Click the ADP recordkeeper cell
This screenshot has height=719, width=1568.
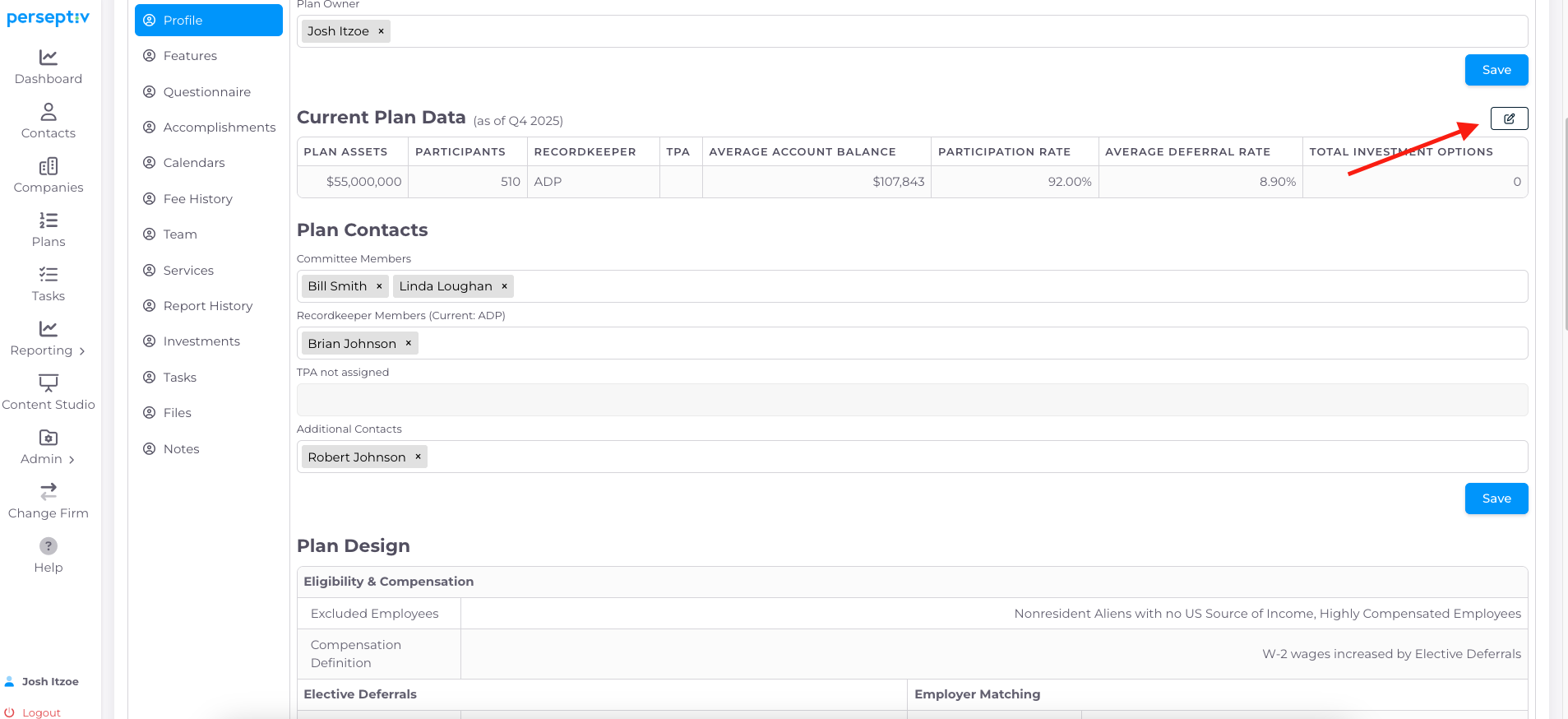(593, 182)
